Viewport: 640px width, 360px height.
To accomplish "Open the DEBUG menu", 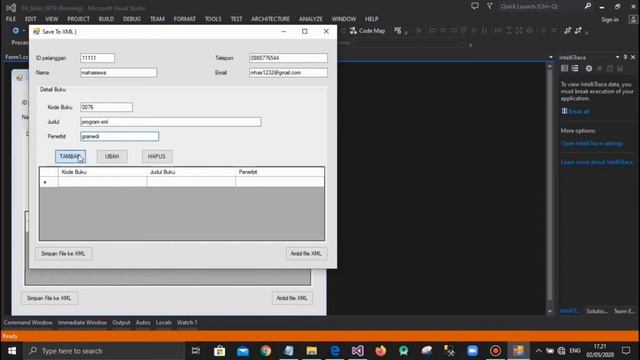I will tap(132, 19).
